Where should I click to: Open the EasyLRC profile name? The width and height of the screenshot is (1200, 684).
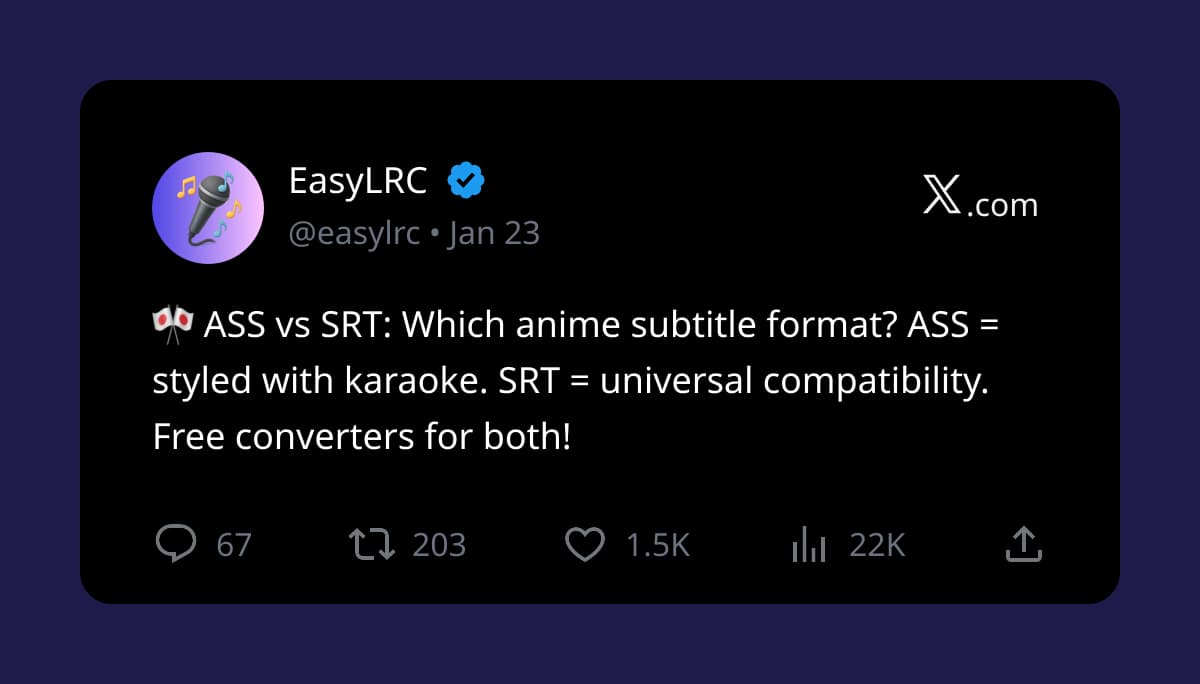(x=357, y=180)
